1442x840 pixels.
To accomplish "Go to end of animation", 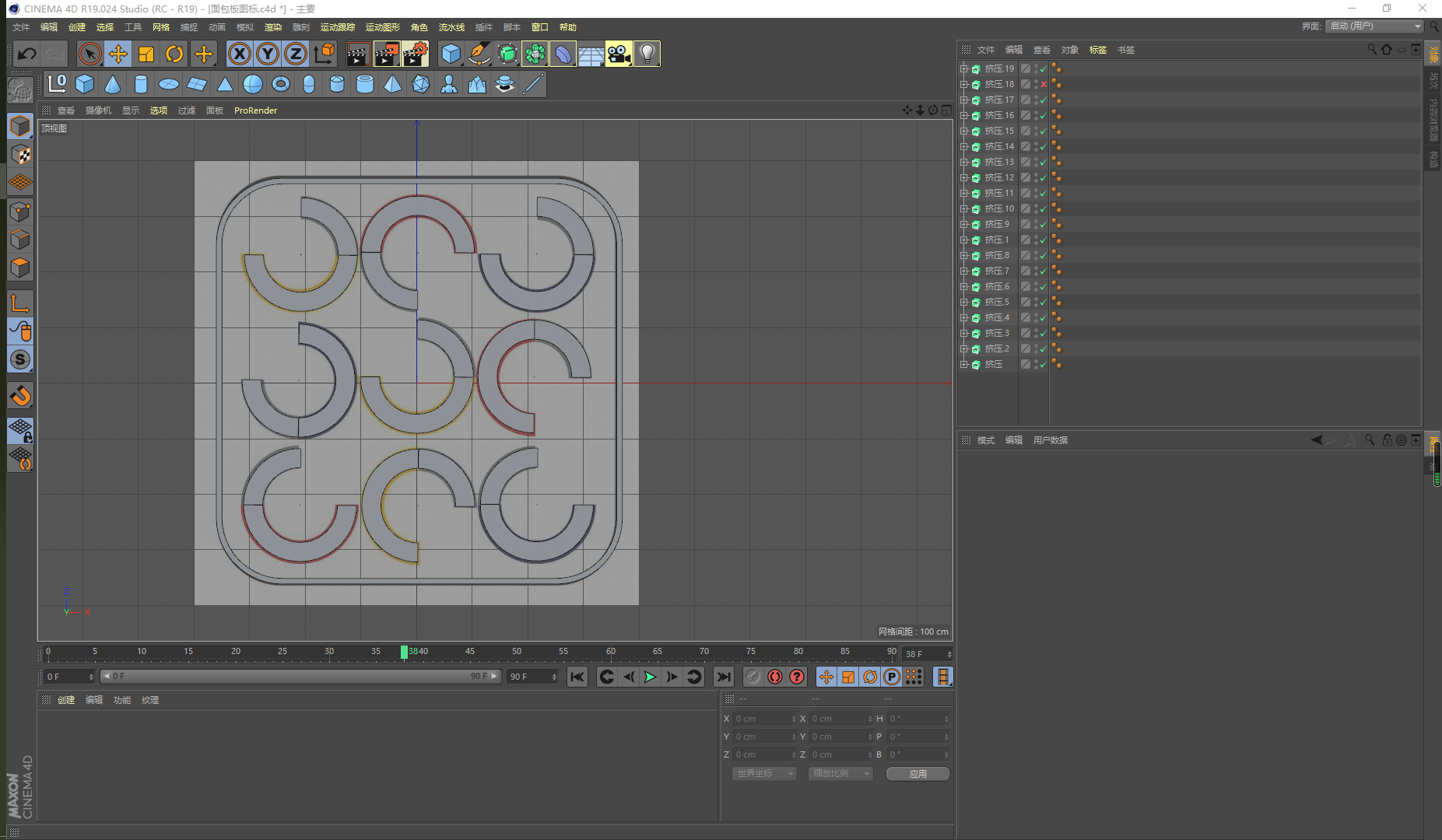I will click(724, 677).
